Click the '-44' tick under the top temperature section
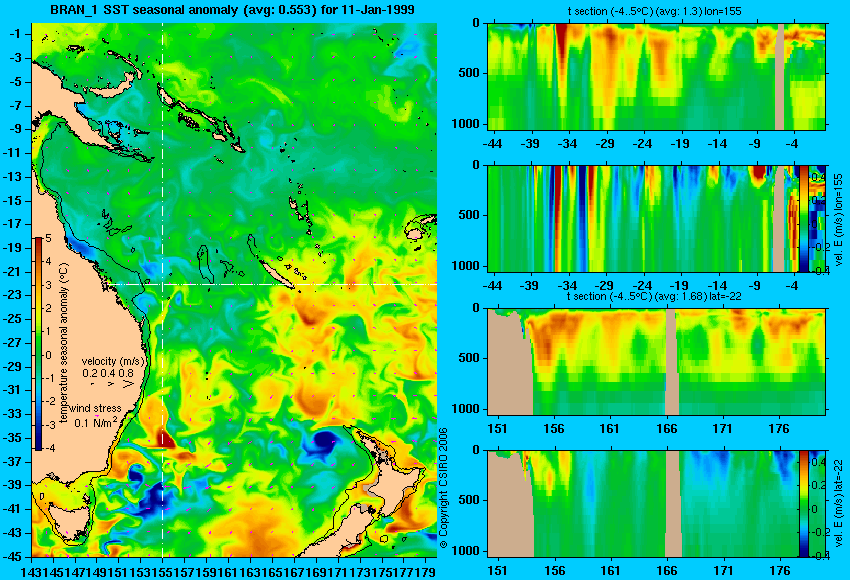 pyautogui.click(x=492, y=144)
